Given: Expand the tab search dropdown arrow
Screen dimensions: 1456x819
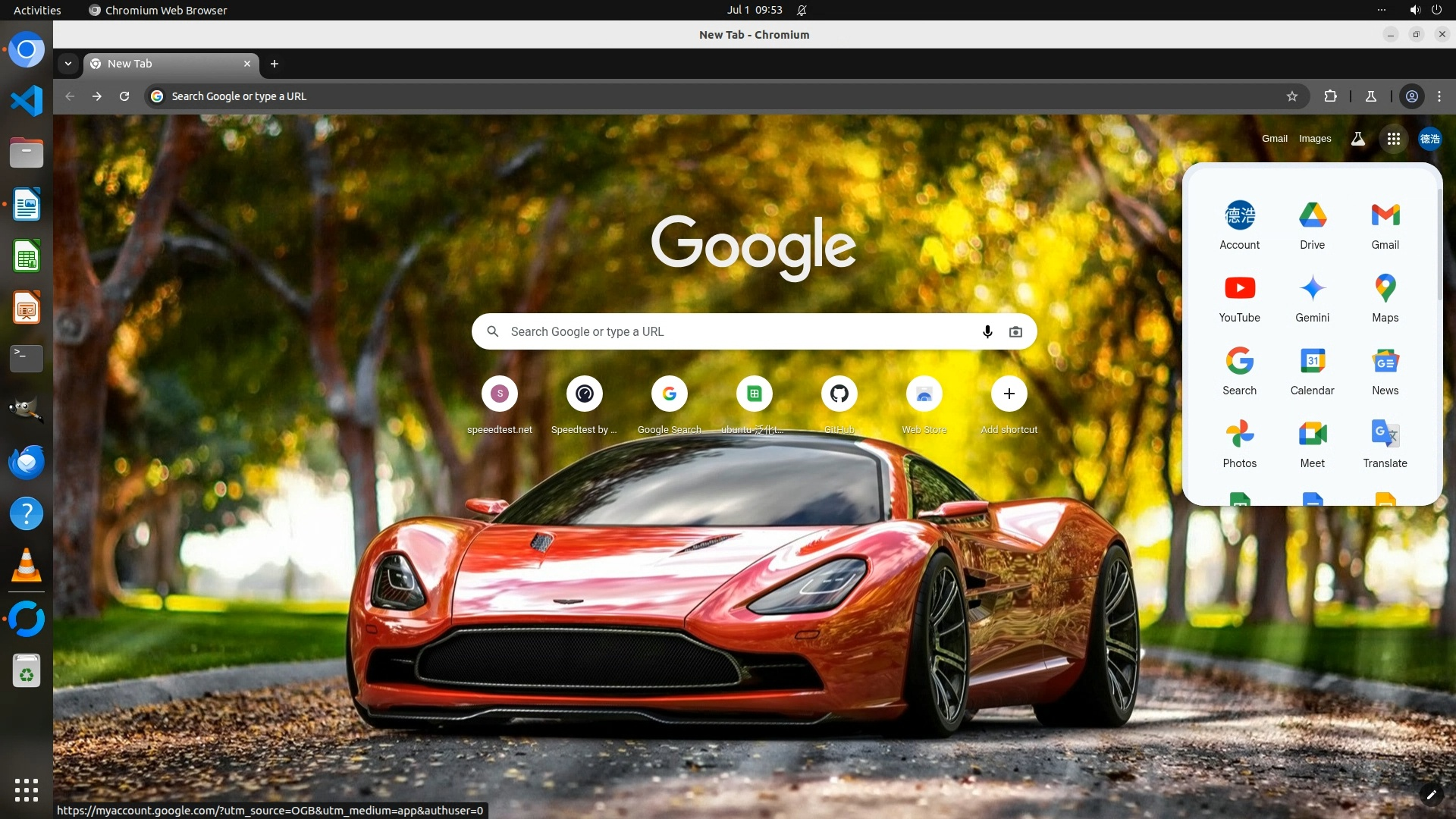Looking at the screenshot, I should [68, 64].
